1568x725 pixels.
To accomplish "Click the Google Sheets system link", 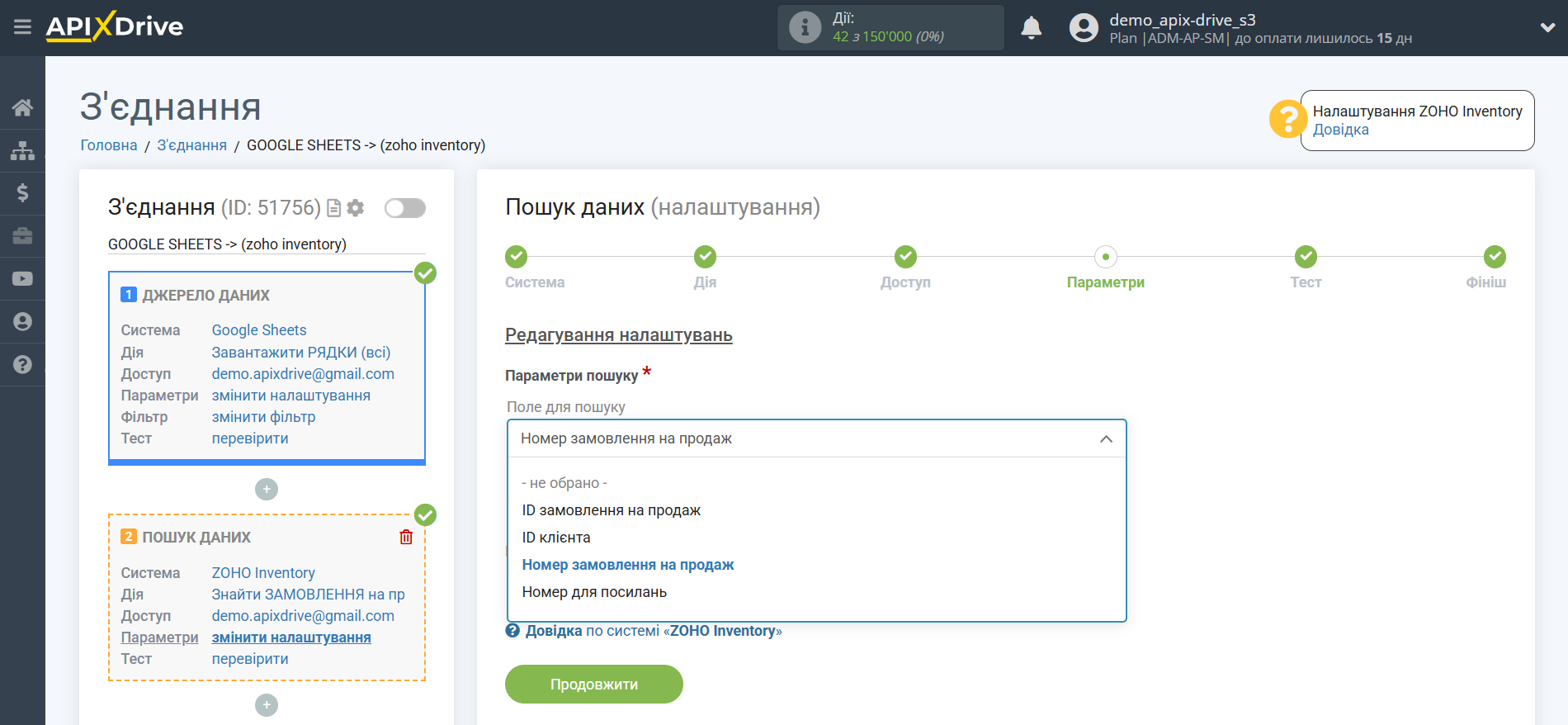I will 259,330.
